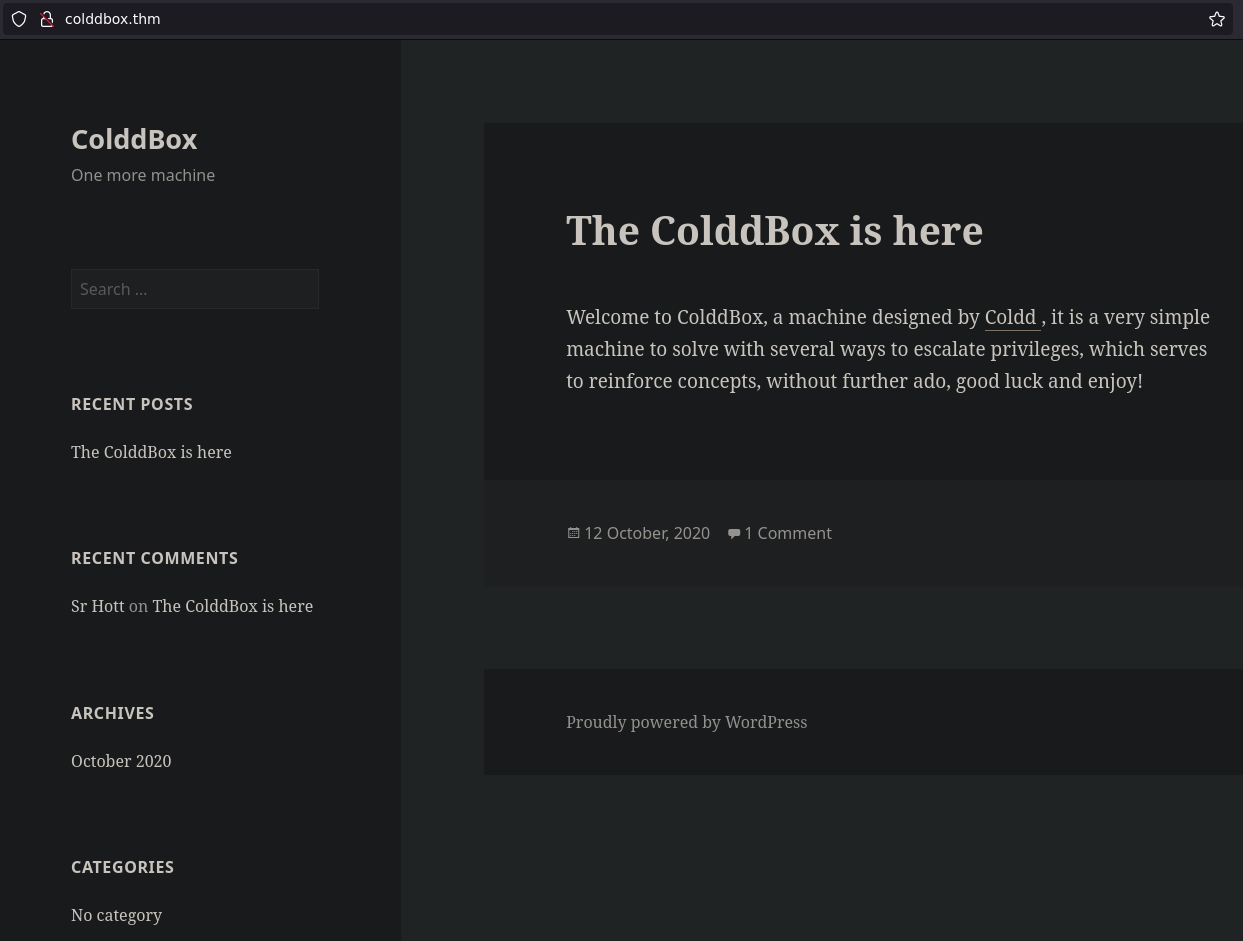Follow the underlined Coldd author link

coord(1011,317)
